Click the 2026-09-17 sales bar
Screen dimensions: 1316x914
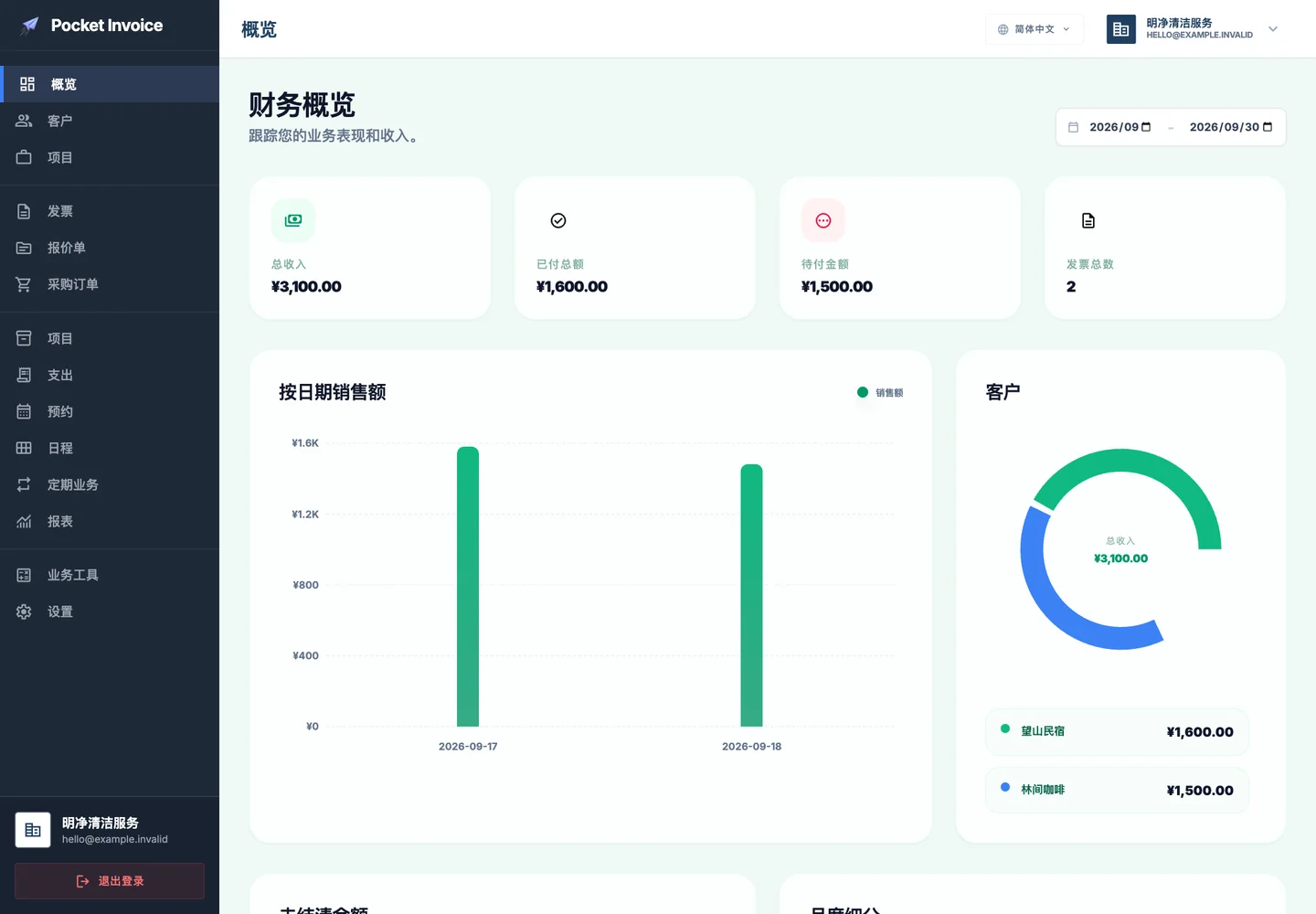[x=468, y=586]
